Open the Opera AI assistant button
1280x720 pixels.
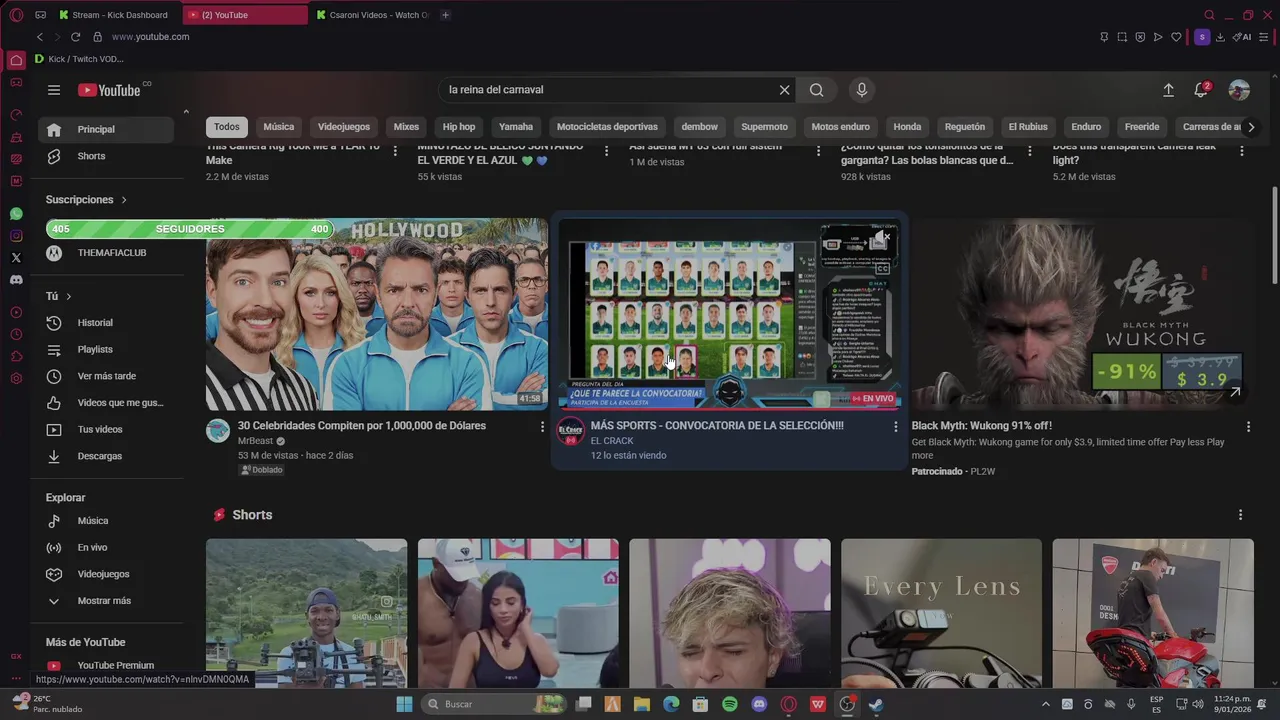coord(1242,37)
